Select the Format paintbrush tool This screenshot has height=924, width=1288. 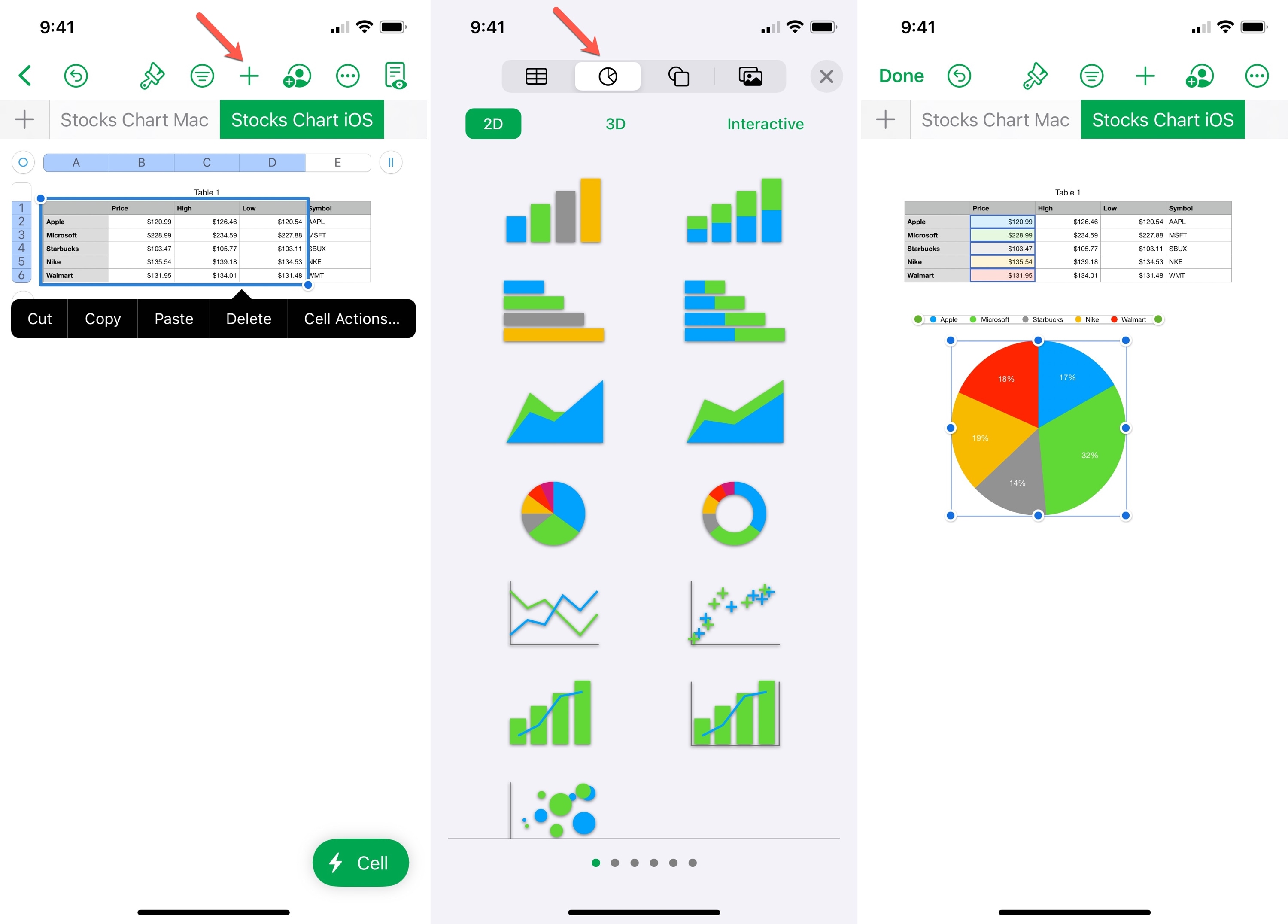click(153, 75)
